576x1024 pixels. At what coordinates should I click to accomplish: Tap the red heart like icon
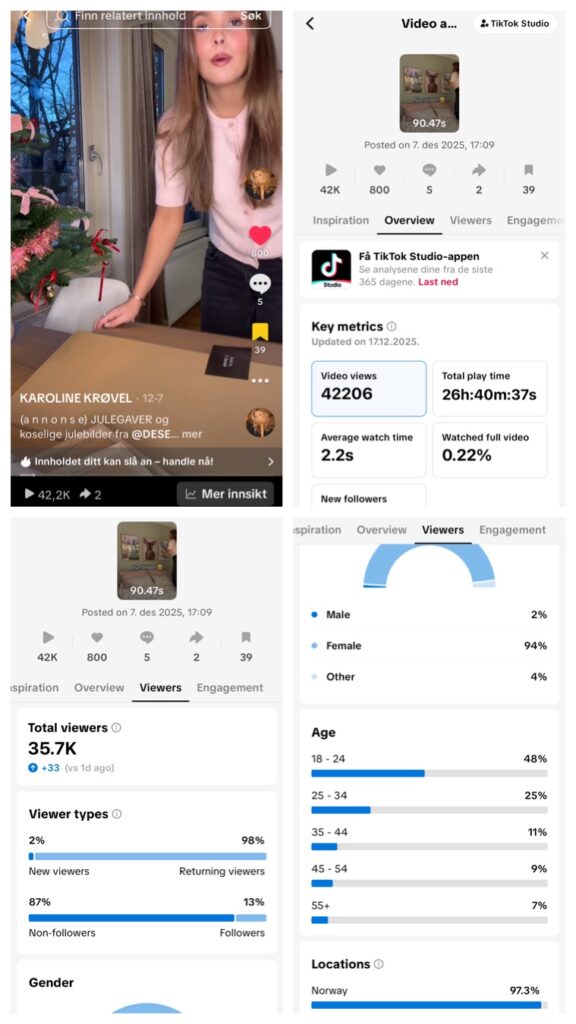click(260, 236)
